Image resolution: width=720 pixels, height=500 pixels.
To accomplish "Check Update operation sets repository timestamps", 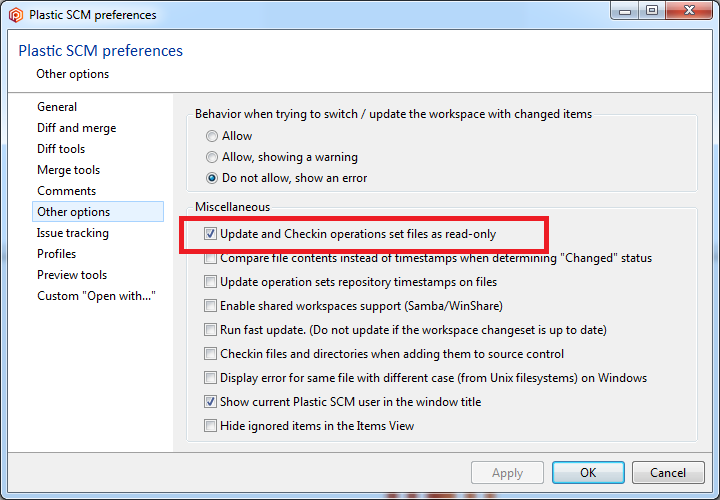I will pos(210,281).
